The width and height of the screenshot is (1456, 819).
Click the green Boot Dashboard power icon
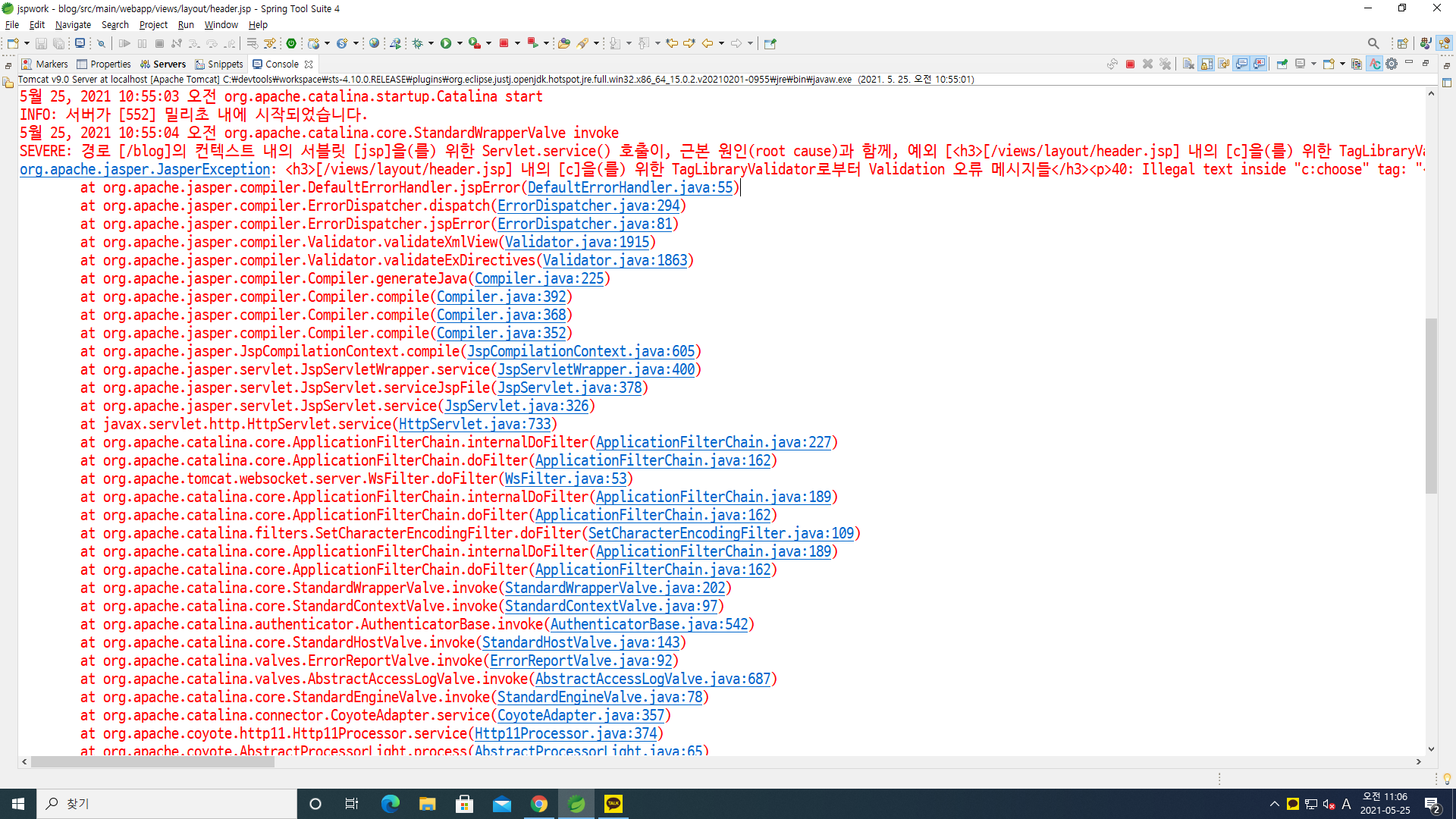[291, 43]
